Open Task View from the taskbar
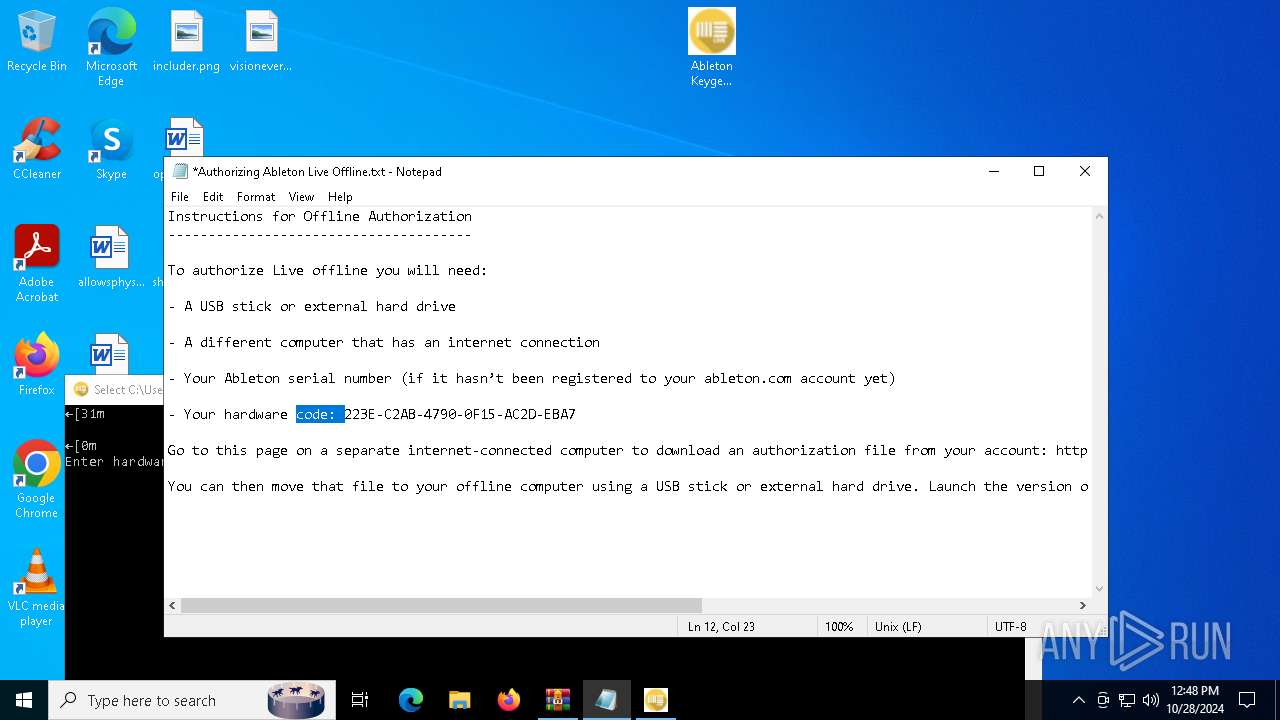1280x720 pixels. (360, 700)
